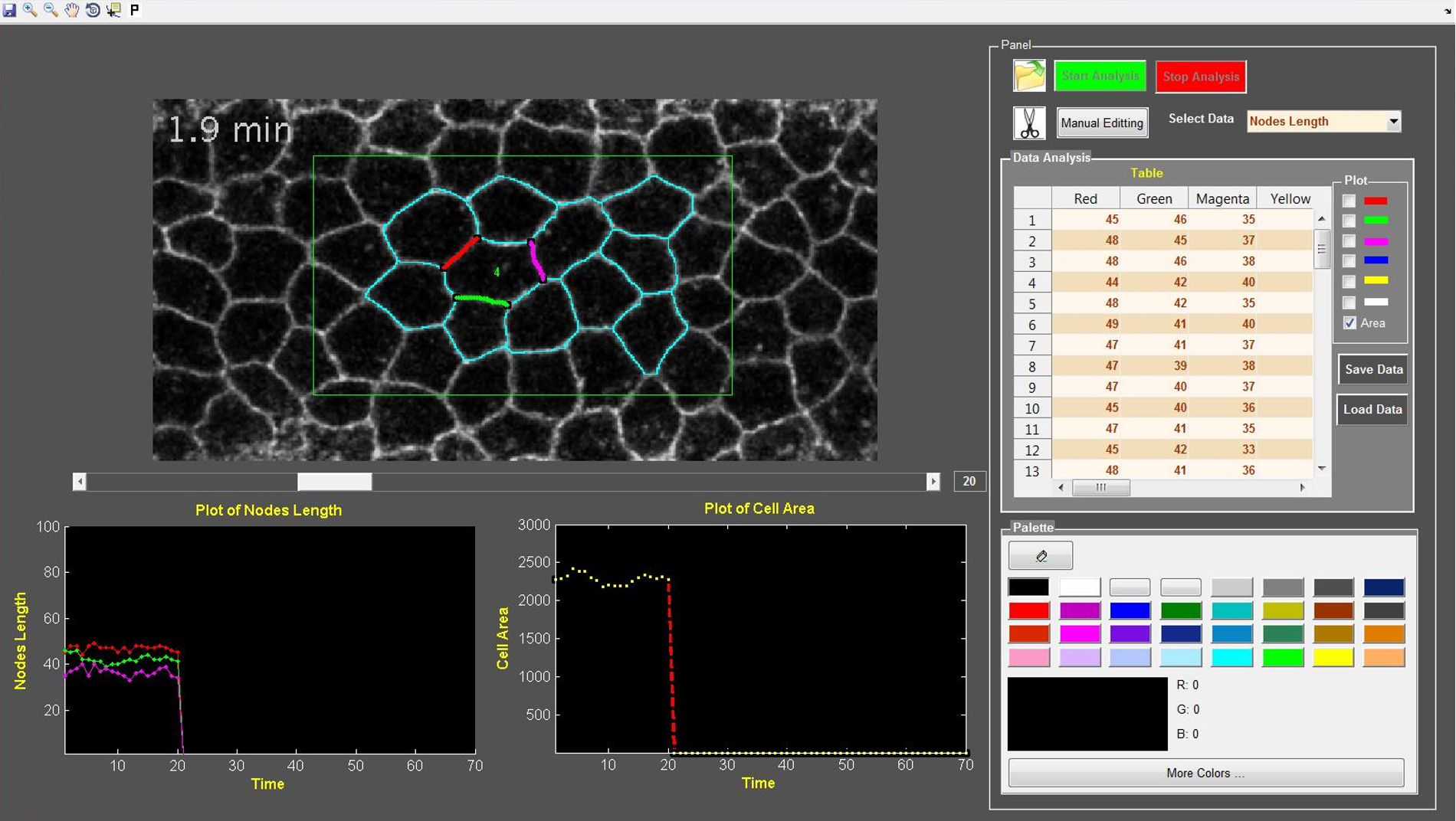
Task: Click the magenta node segment in image
Action: [x=537, y=261]
